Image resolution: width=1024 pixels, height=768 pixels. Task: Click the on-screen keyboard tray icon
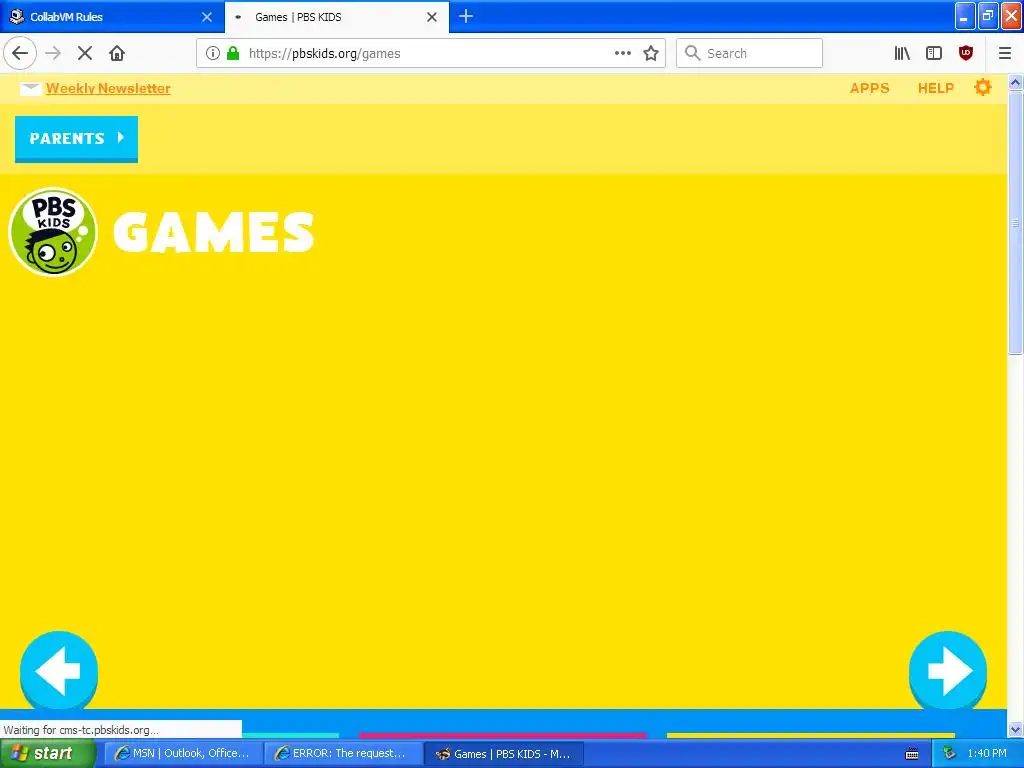pos(912,754)
